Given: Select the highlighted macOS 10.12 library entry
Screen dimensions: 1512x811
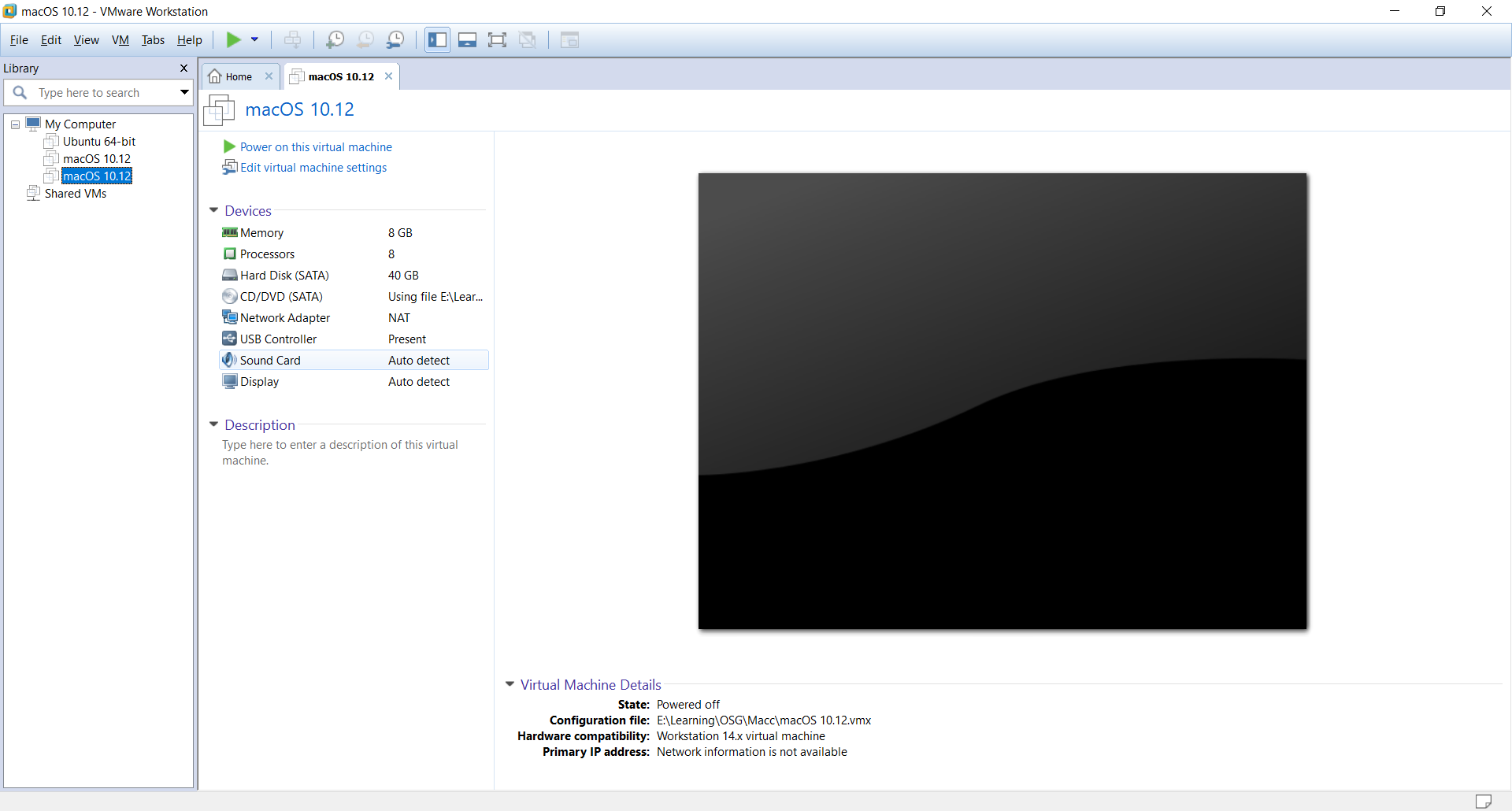Looking at the screenshot, I should [x=97, y=176].
